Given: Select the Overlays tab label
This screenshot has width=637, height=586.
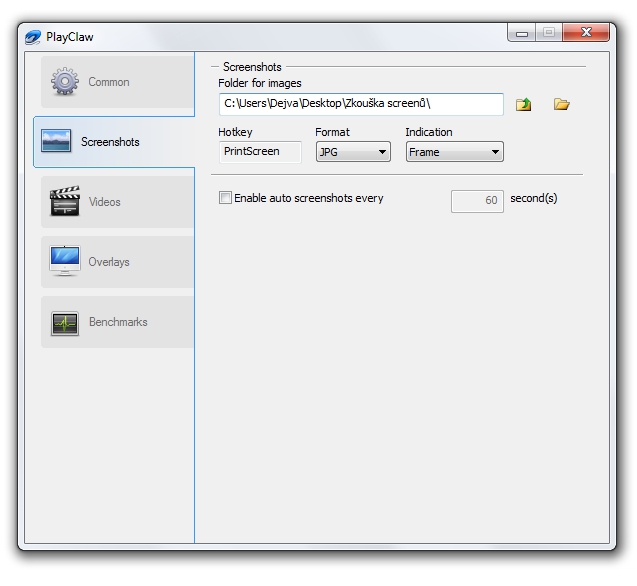Looking at the screenshot, I should [x=109, y=262].
